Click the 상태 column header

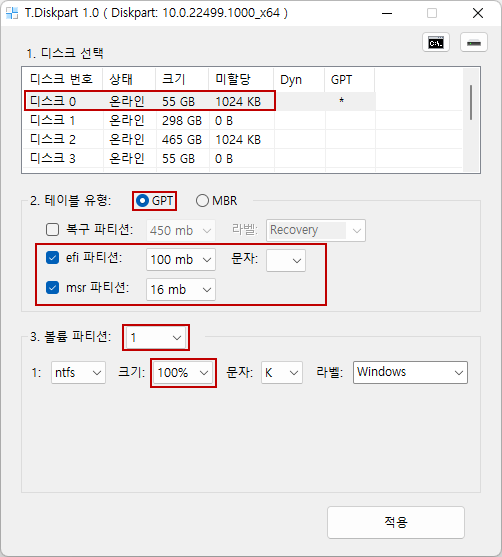click(x=129, y=79)
